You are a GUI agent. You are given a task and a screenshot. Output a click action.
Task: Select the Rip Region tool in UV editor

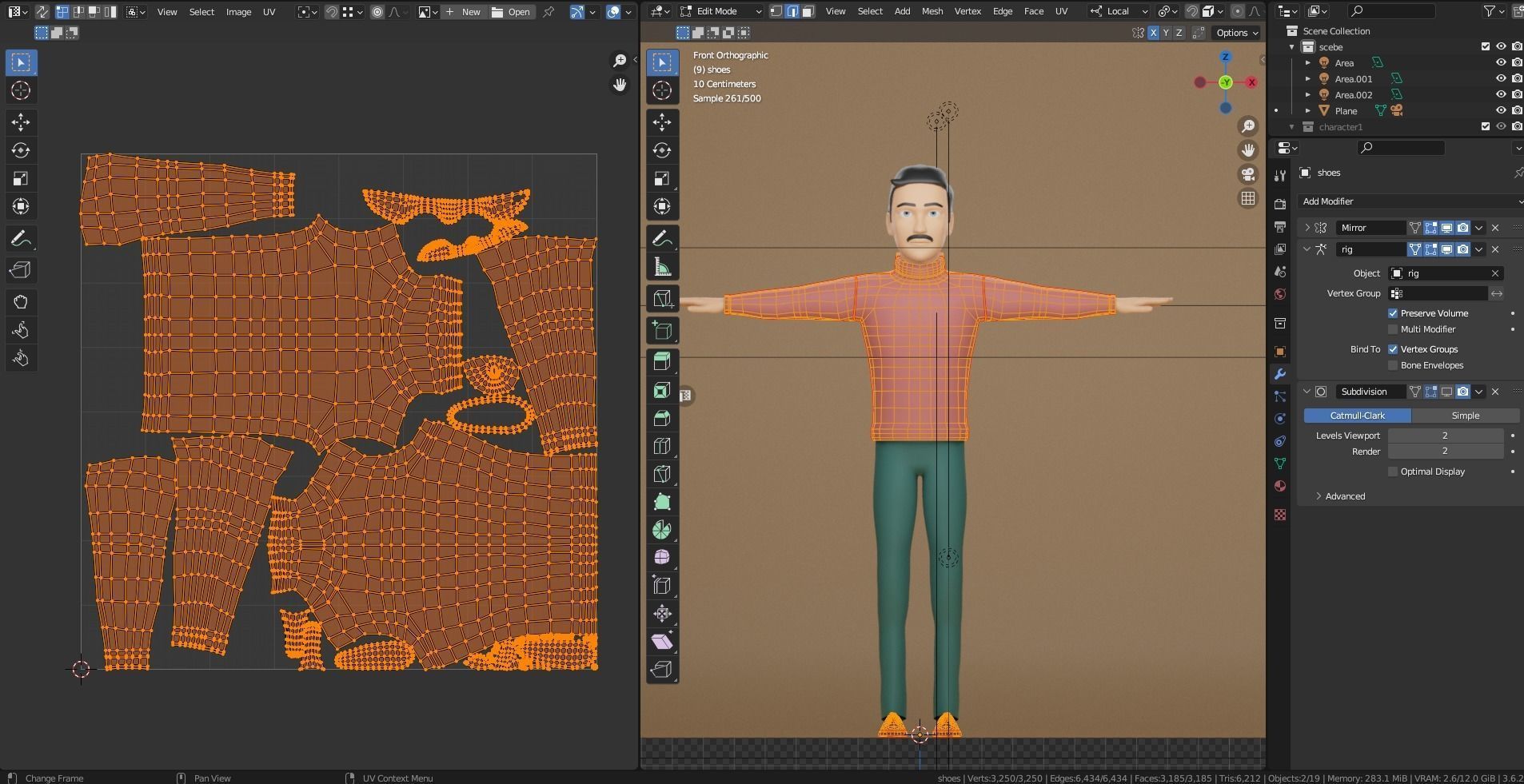click(21, 270)
